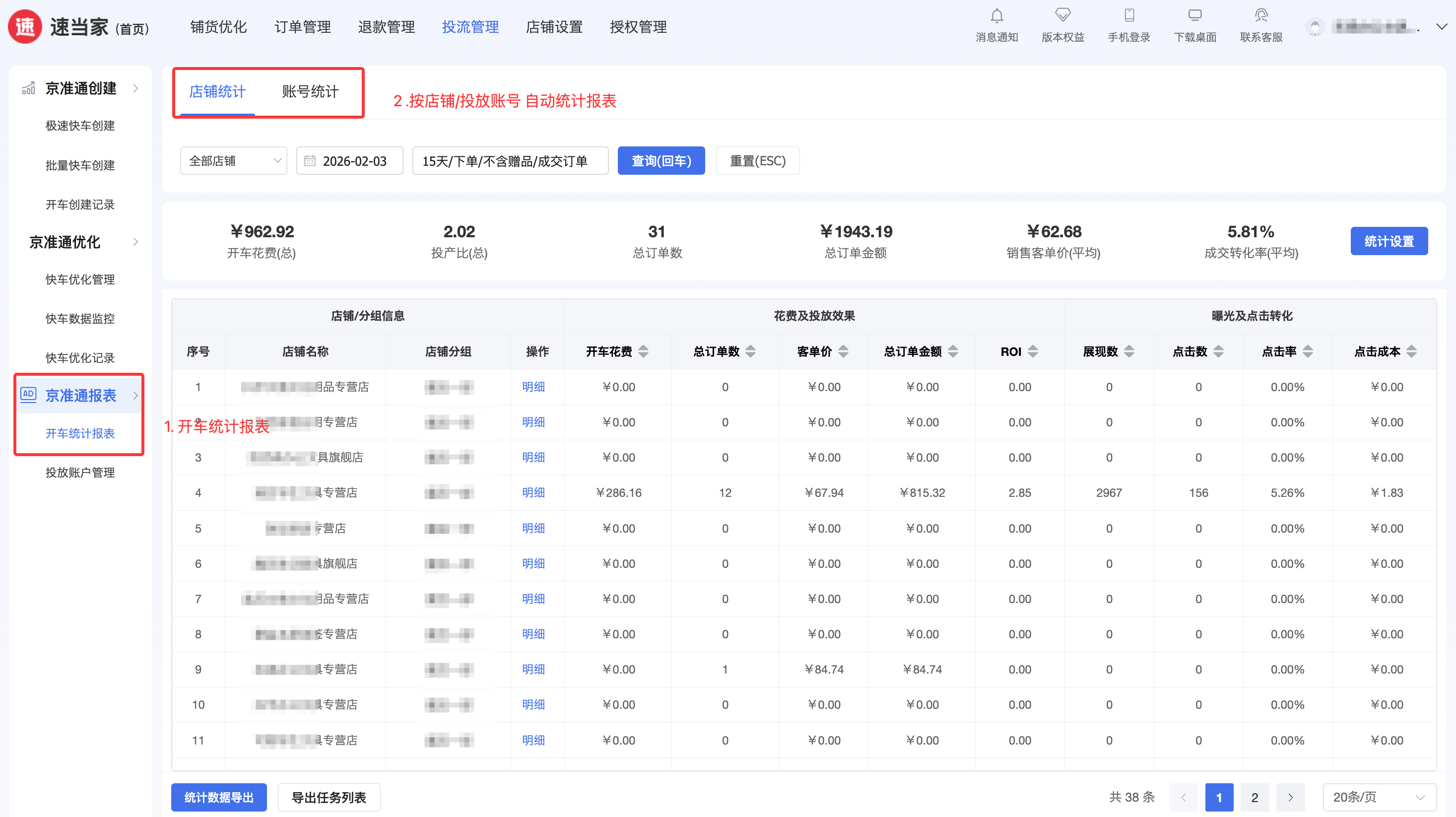
Task: Click the 手机登录 phone icon
Action: click(x=1129, y=16)
